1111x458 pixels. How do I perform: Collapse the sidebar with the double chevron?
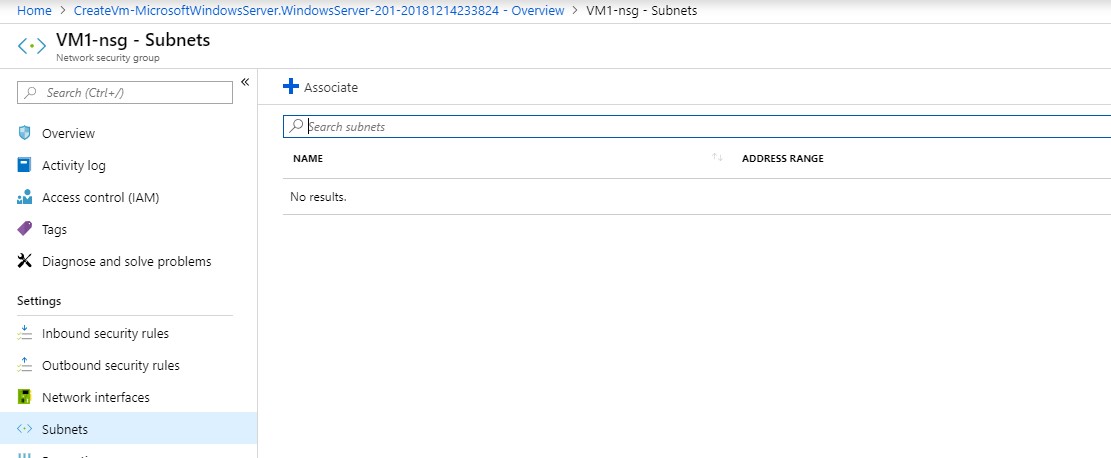coord(244,82)
